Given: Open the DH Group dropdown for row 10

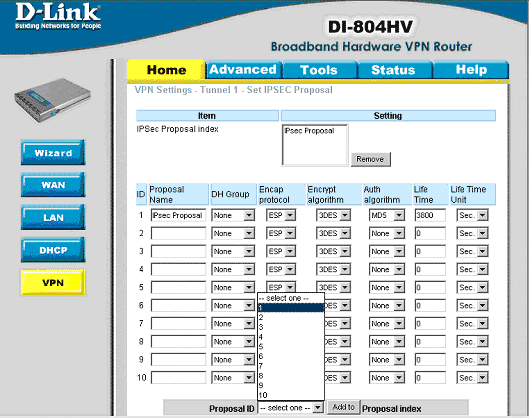Looking at the screenshot, I should [233, 378].
